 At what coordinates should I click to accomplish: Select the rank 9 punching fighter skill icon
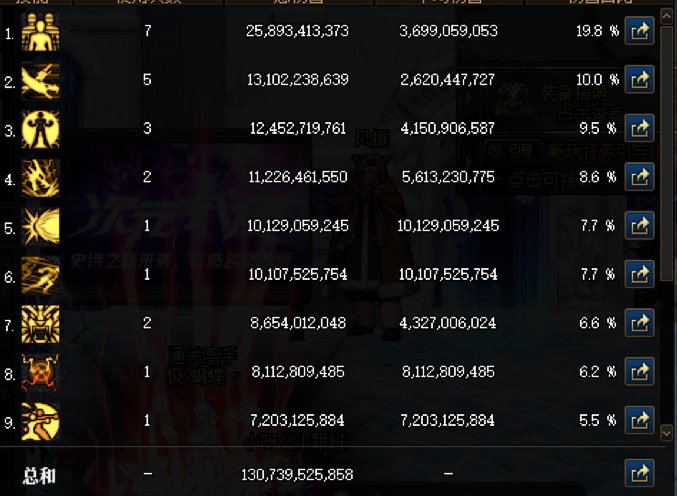[41, 422]
